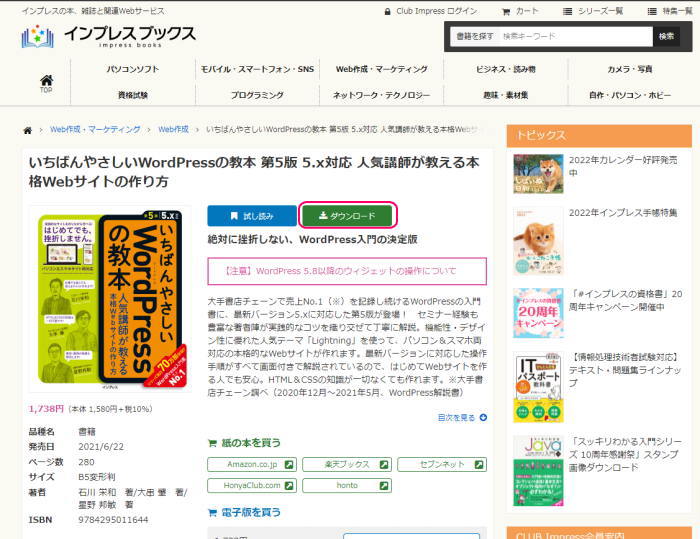The image size is (700, 539).
Task: Open the 趣味・素材集 category
Action: 506,95
